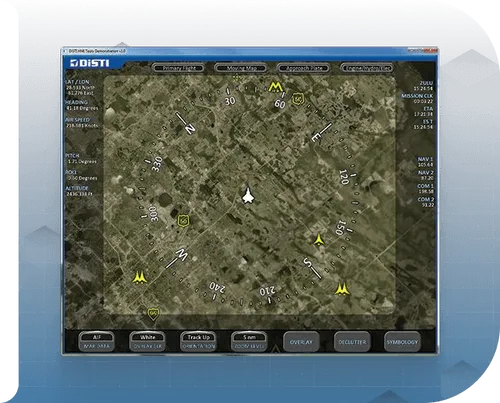Select the single yellow aircraft symbol near the 150 mark
The image size is (500, 403).
pyautogui.click(x=319, y=240)
